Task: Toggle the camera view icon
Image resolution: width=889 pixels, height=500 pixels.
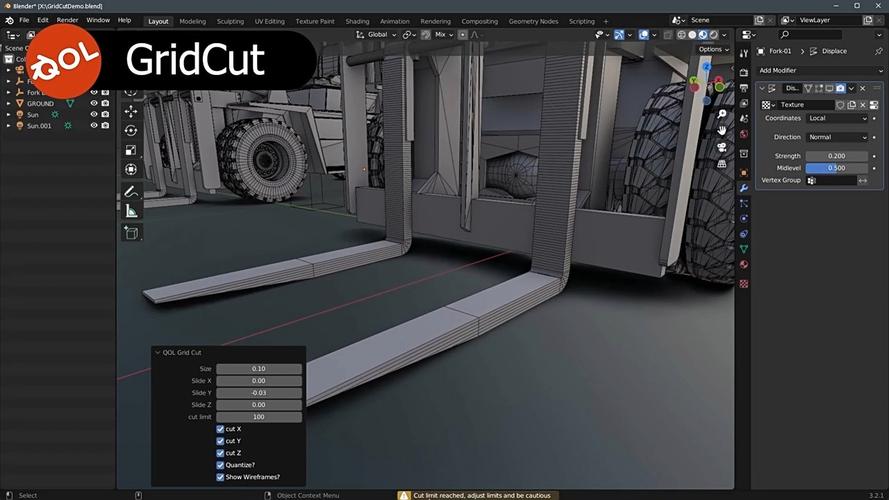Action: tap(722, 147)
